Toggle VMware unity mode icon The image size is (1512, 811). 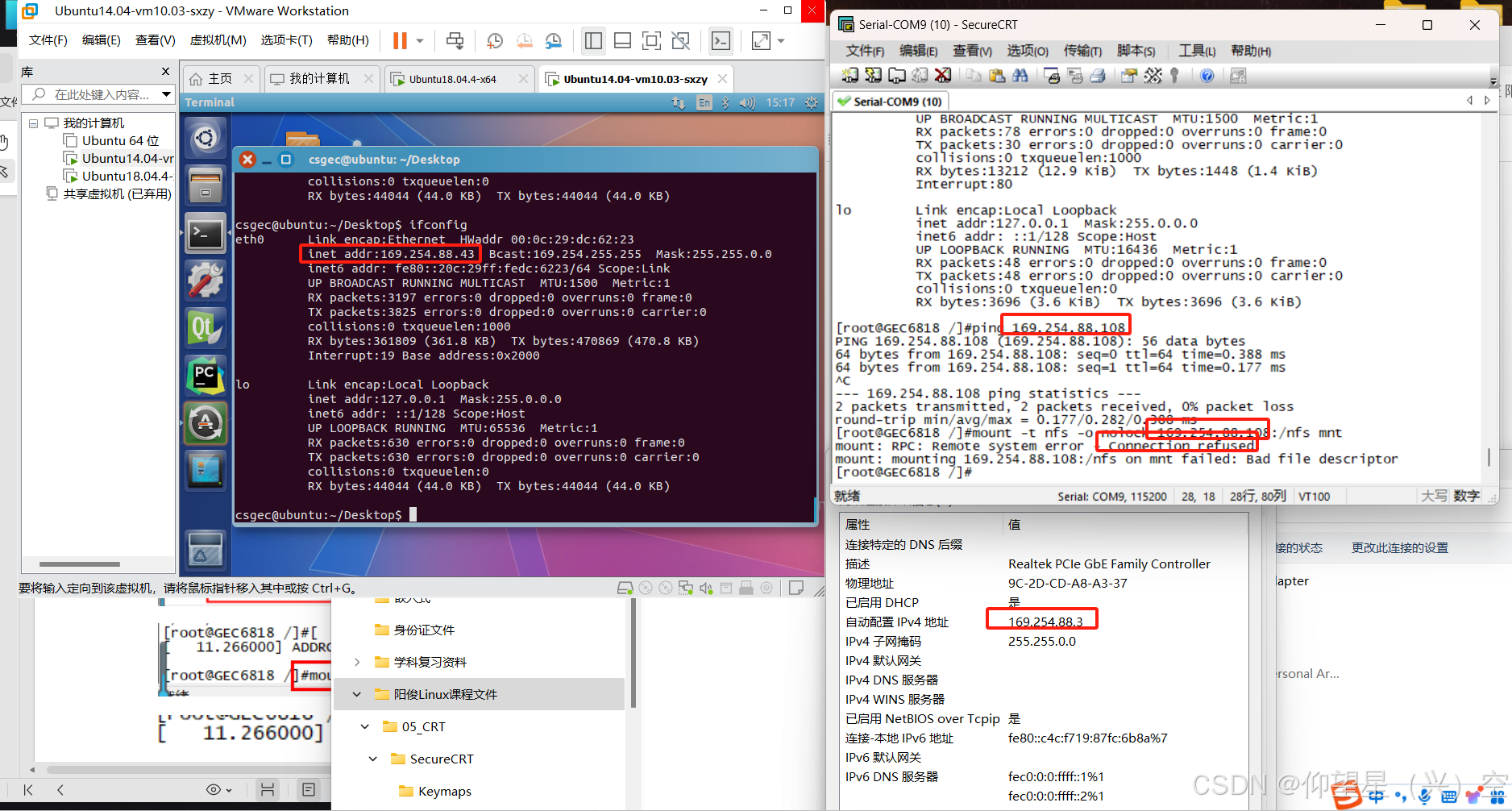pos(680,40)
